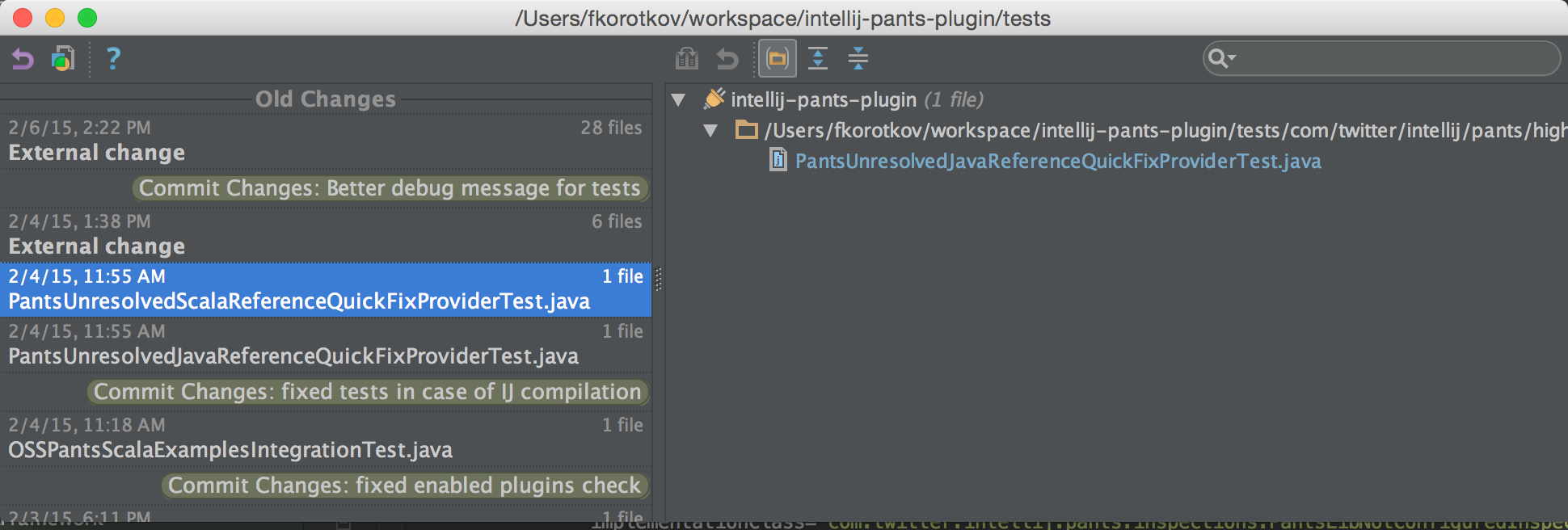
Task: Click the folder icon of the tests path
Action: (747, 130)
